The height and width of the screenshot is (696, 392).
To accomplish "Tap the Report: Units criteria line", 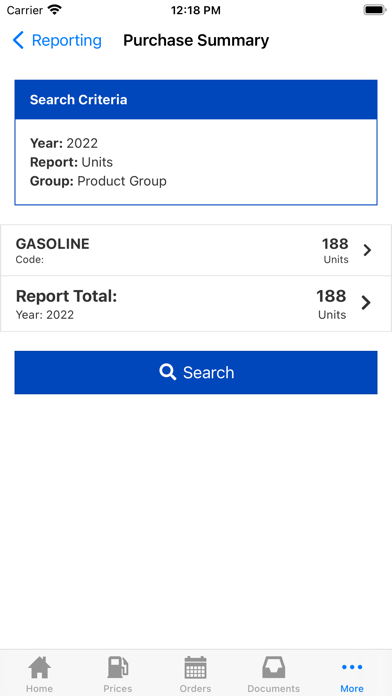I will 71,162.
